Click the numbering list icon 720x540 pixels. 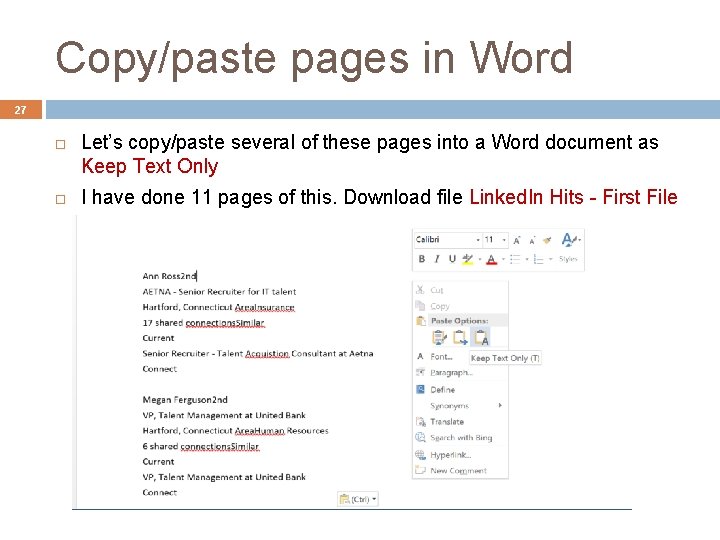(x=539, y=259)
